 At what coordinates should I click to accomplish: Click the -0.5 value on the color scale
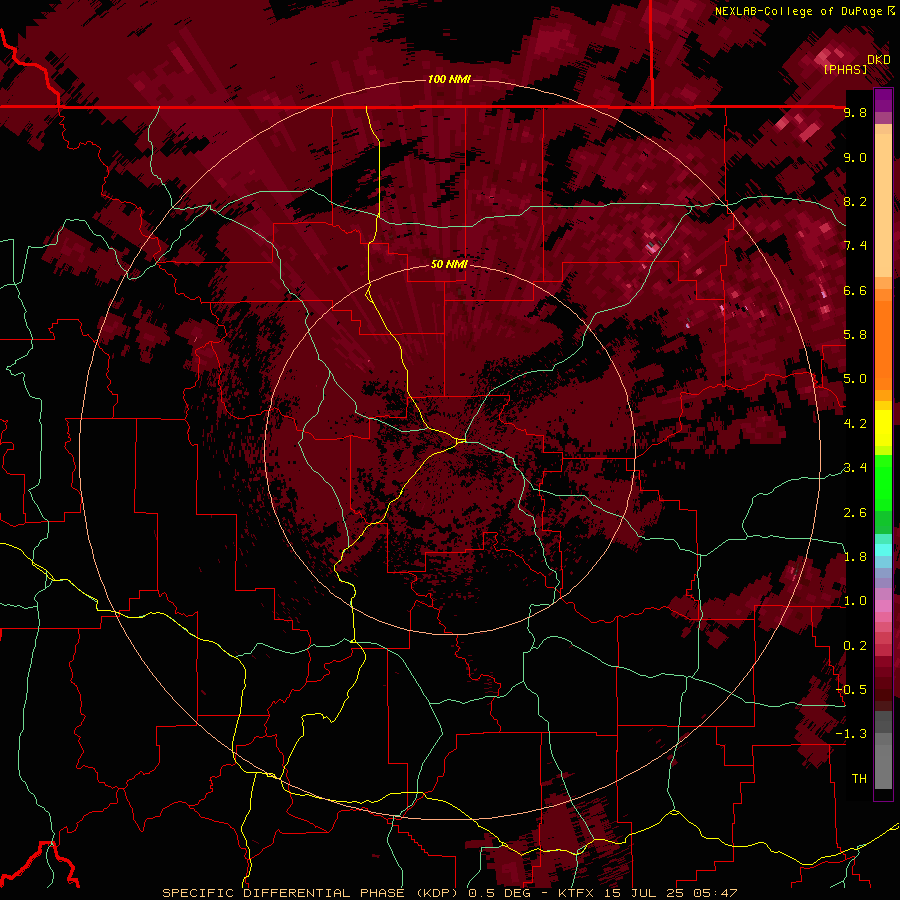pyautogui.click(x=852, y=690)
